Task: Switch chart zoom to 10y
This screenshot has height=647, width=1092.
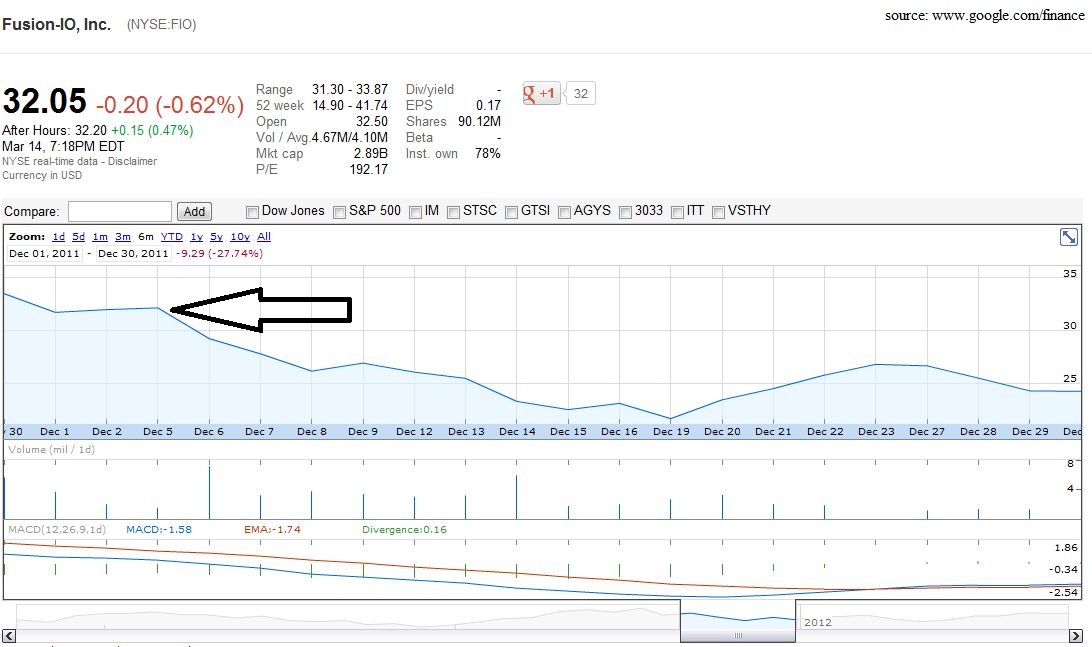Action: [x=240, y=237]
